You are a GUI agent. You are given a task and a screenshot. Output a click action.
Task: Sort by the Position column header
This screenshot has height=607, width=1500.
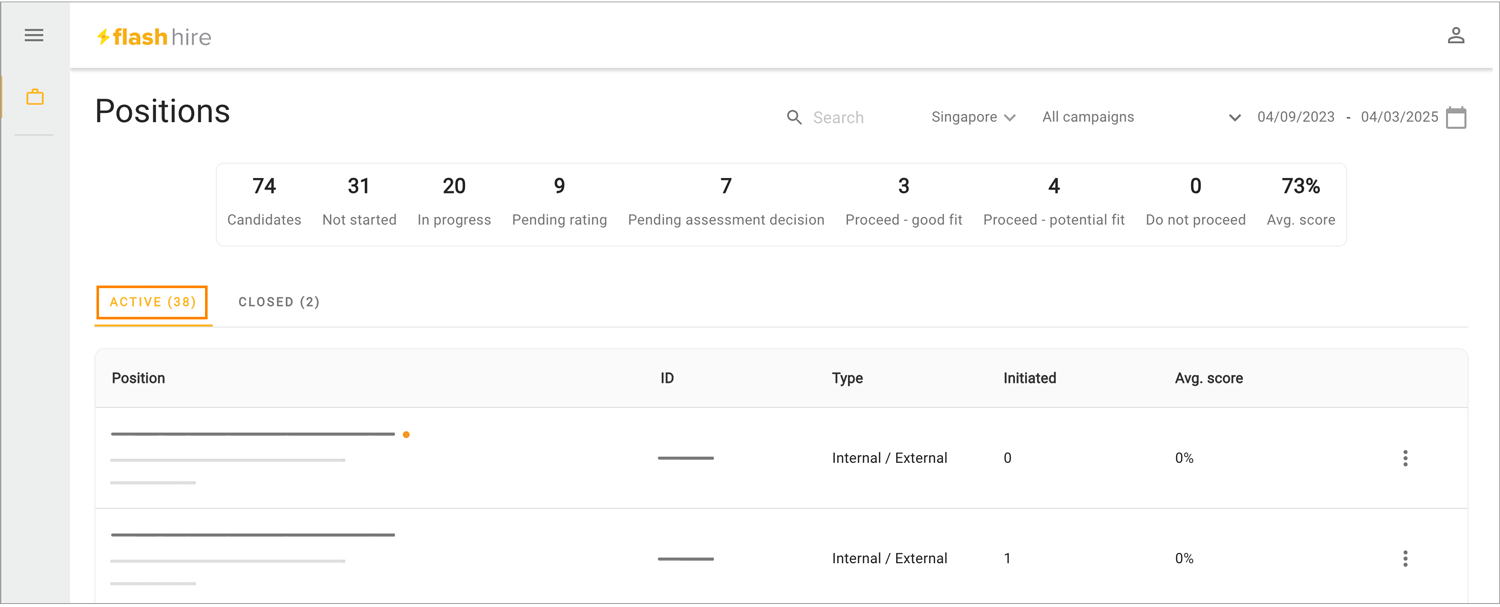point(138,378)
